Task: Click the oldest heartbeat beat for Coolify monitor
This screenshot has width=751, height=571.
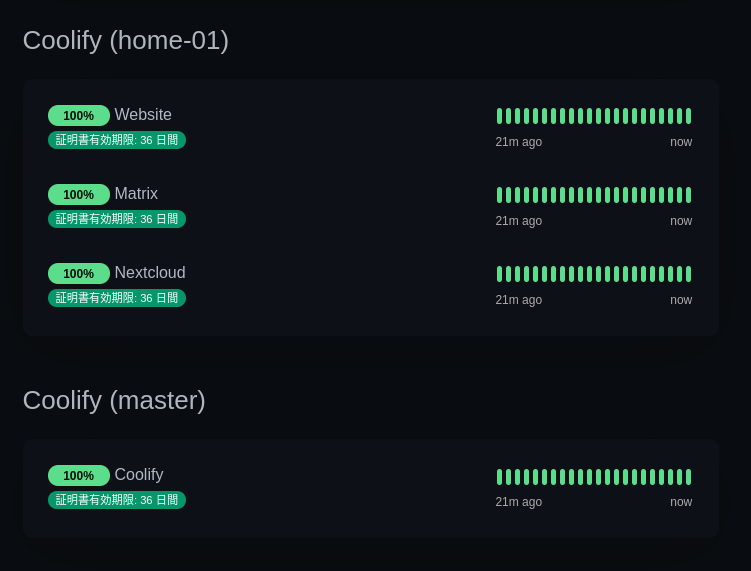Action: 500,477
